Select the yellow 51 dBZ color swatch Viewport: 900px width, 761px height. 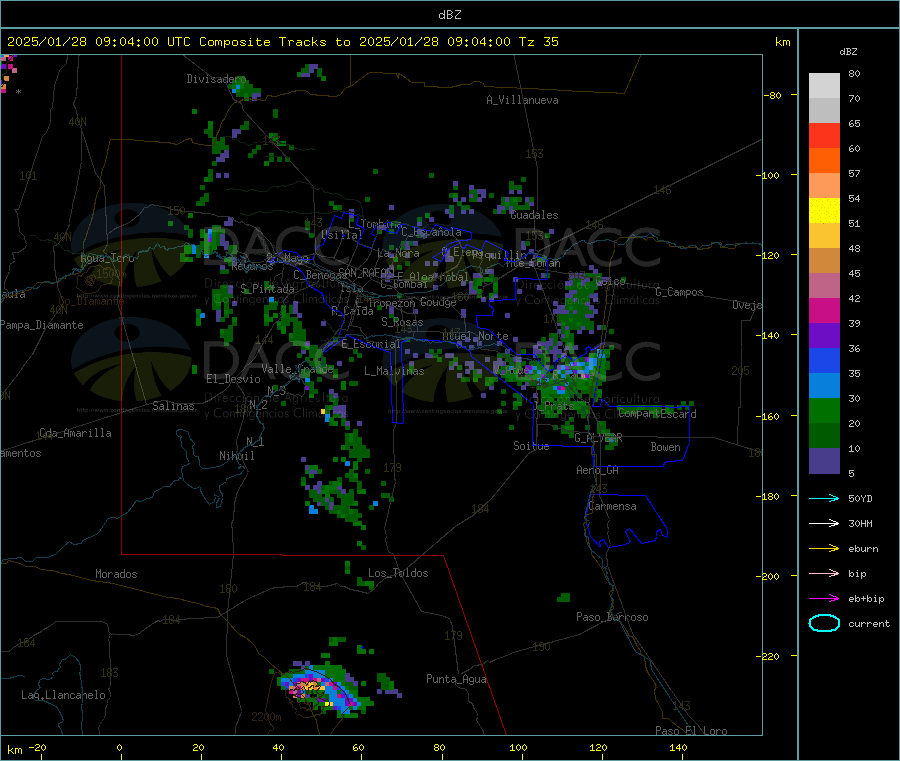tap(824, 211)
